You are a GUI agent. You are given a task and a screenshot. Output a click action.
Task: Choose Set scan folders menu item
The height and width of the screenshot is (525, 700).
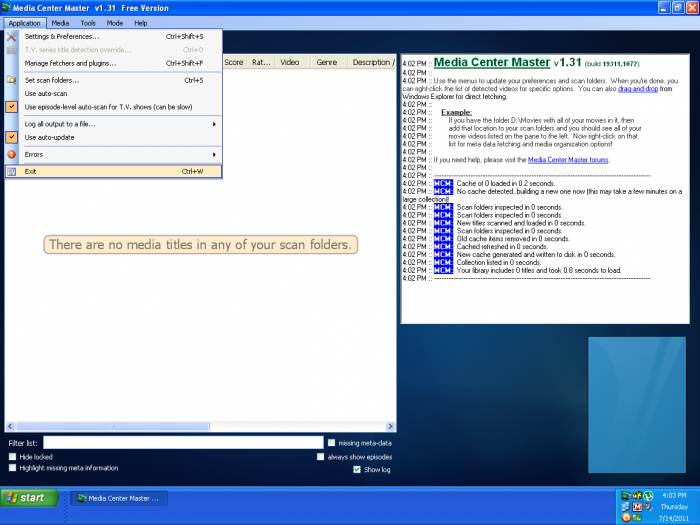coord(114,80)
